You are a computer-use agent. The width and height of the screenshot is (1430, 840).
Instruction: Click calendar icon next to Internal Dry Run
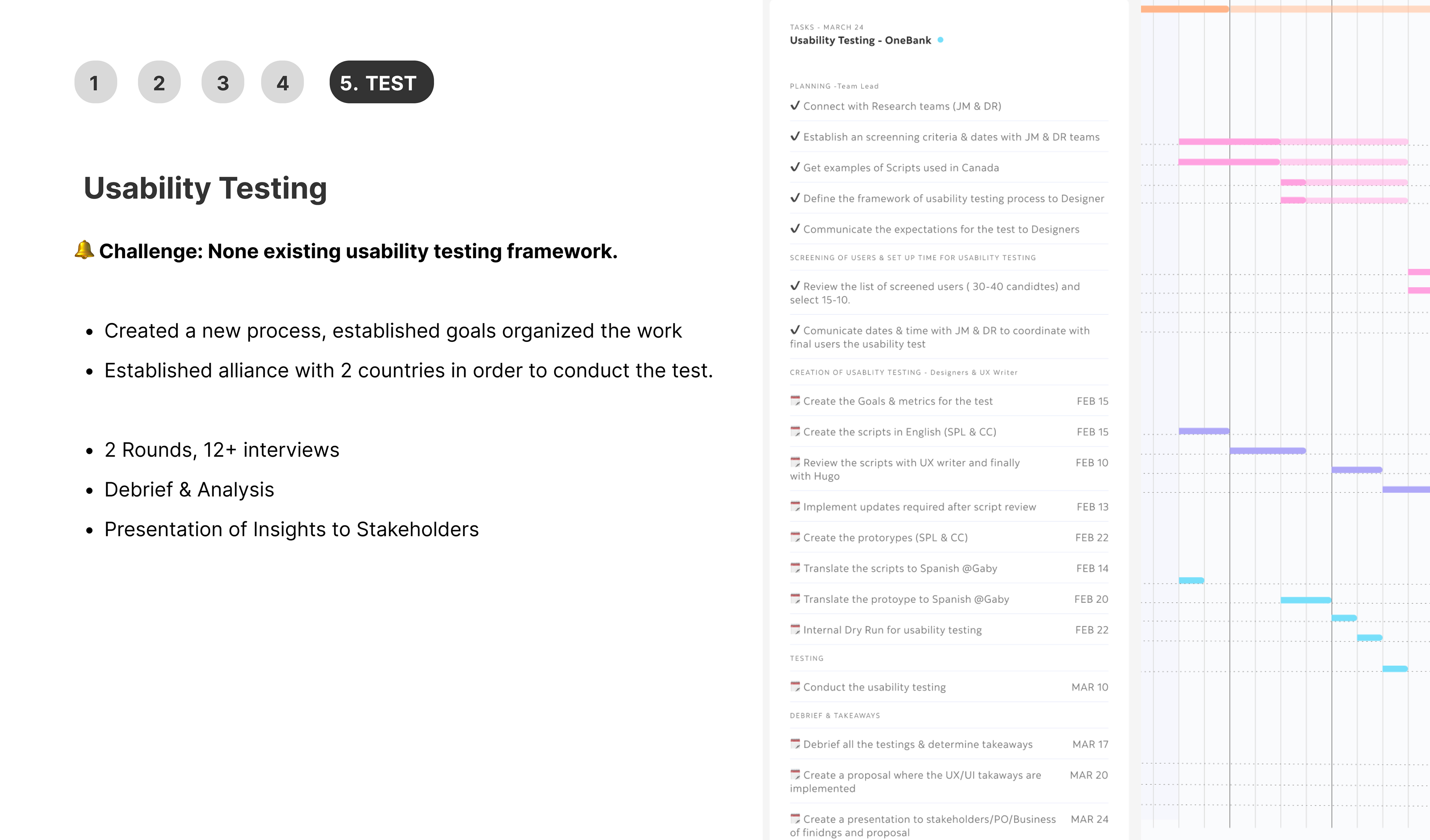pos(795,629)
